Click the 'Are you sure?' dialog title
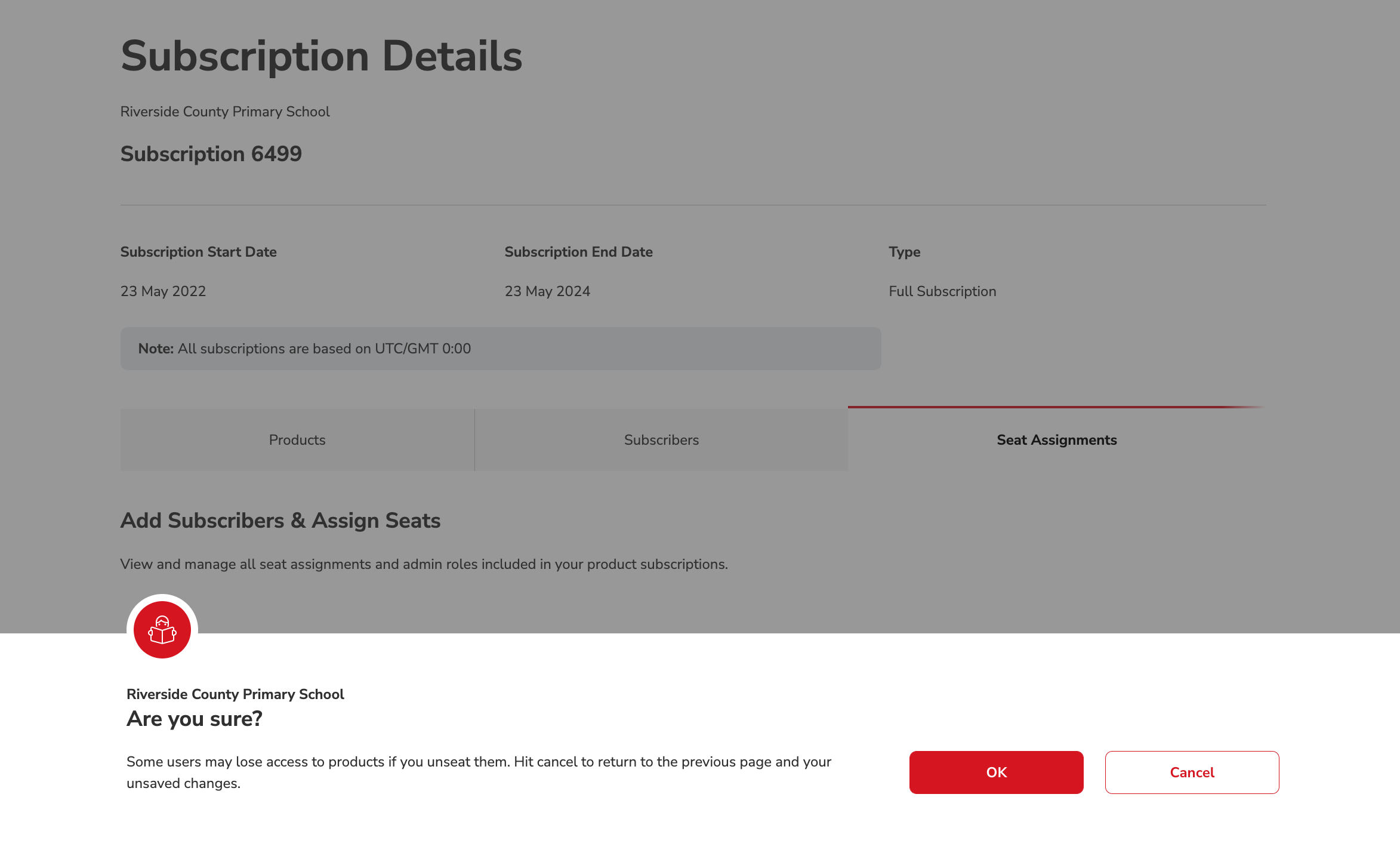This screenshot has width=1400, height=868. point(195,719)
